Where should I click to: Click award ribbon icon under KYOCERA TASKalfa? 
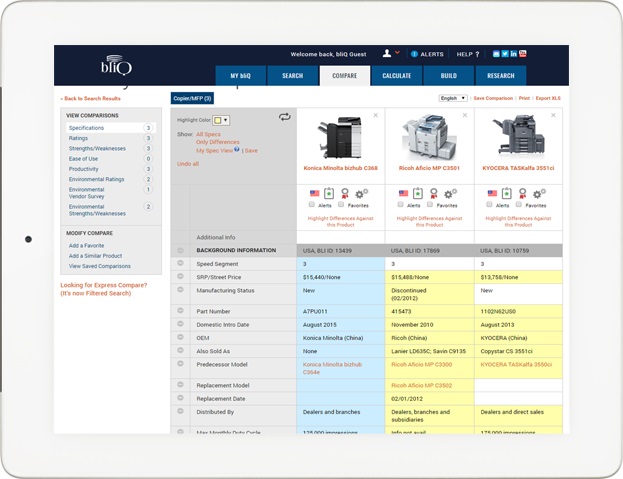tap(522, 193)
